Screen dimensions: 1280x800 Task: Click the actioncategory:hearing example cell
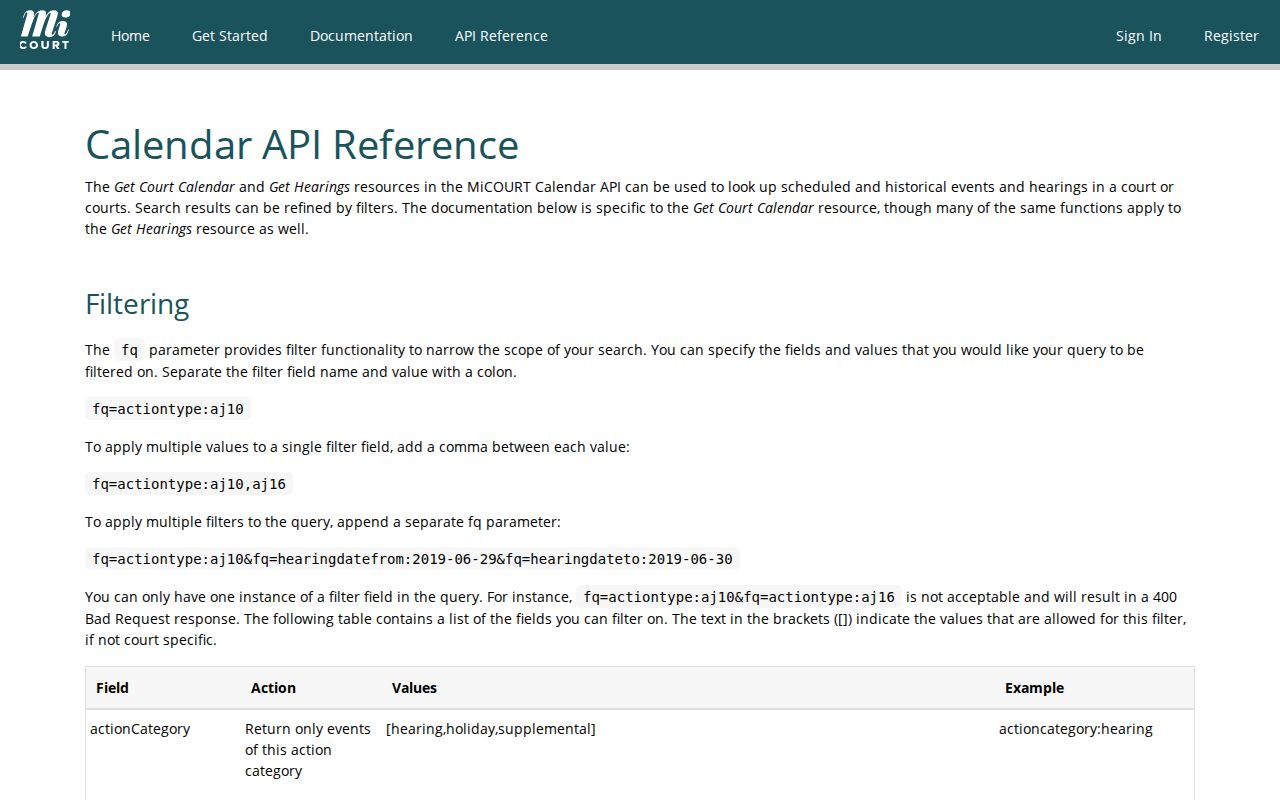point(1076,729)
